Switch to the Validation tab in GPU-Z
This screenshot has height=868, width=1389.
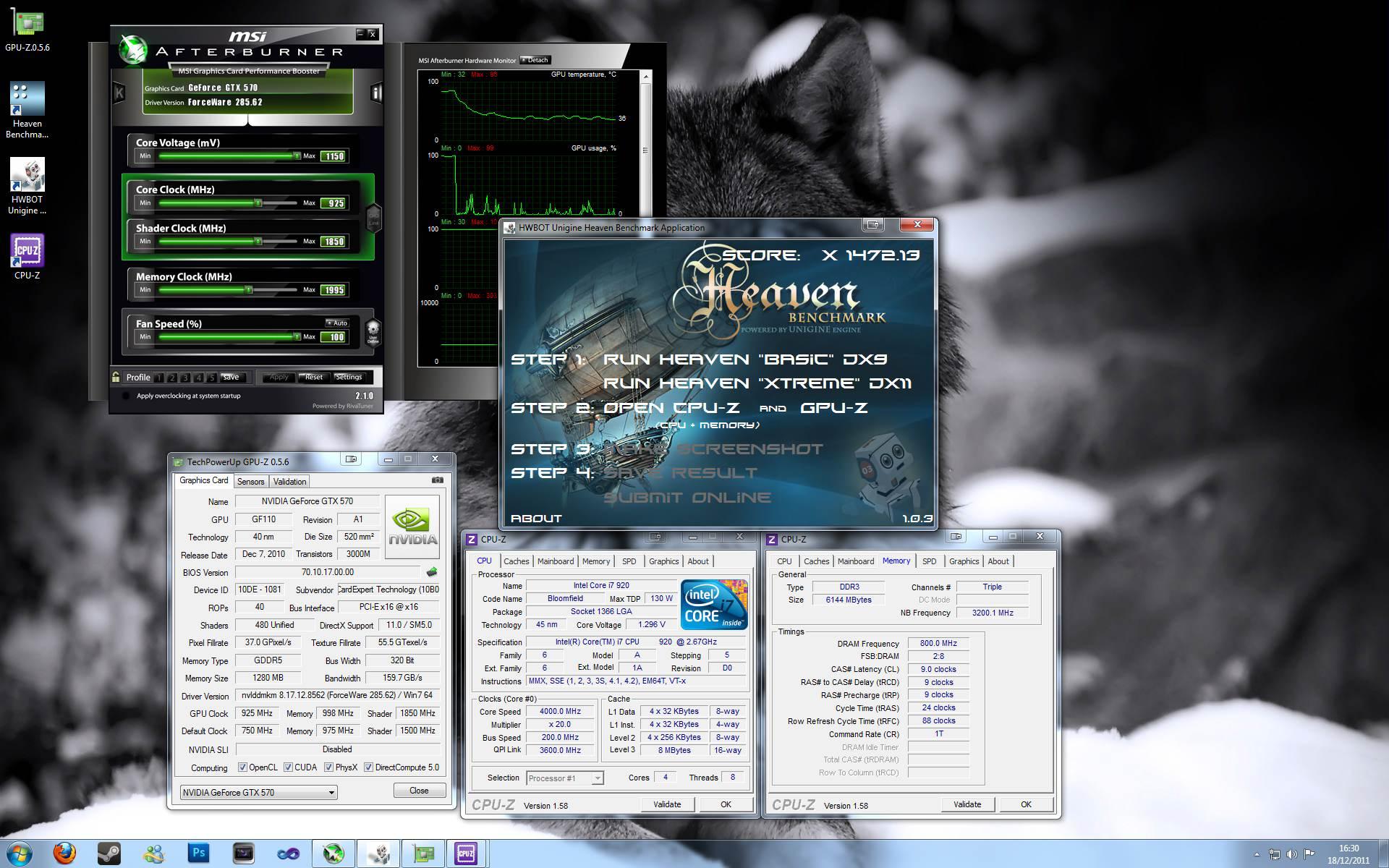pyautogui.click(x=289, y=482)
